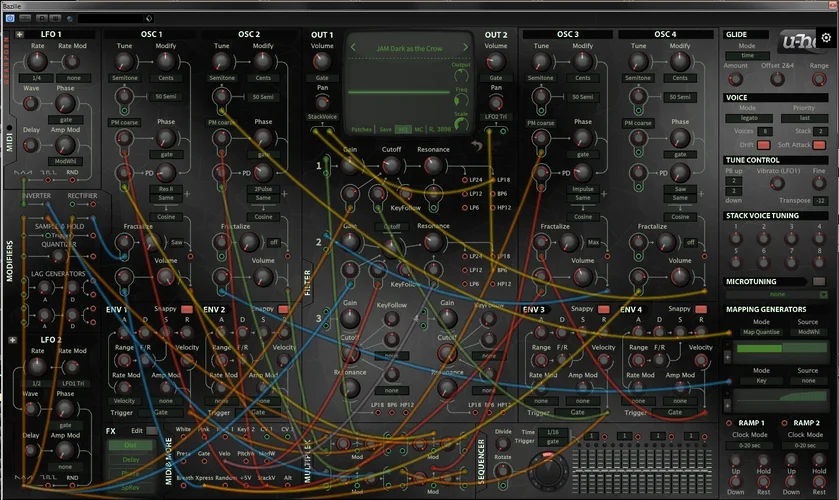Toggle the Drift switch in Voice section
This screenshot has height=500, width=839.
pos(764,146)
